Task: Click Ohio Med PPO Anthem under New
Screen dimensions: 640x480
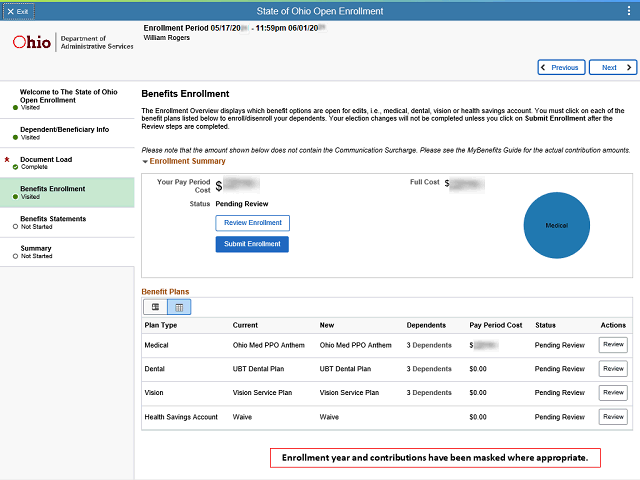Action: (356, 345)
